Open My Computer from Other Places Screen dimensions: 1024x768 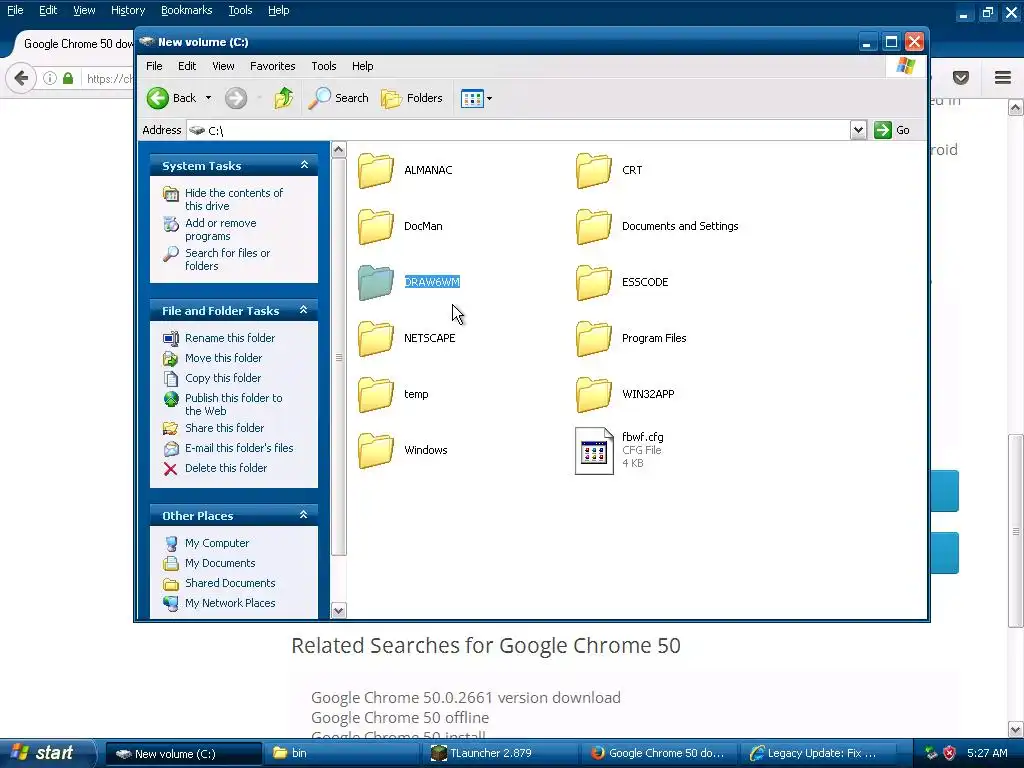(x=217, y=543)
